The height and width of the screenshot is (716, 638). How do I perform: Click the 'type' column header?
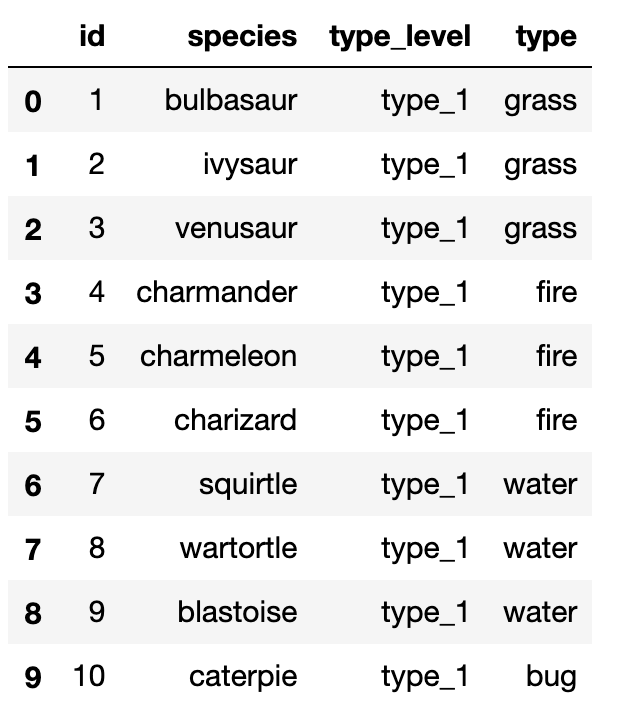point(546,37)
